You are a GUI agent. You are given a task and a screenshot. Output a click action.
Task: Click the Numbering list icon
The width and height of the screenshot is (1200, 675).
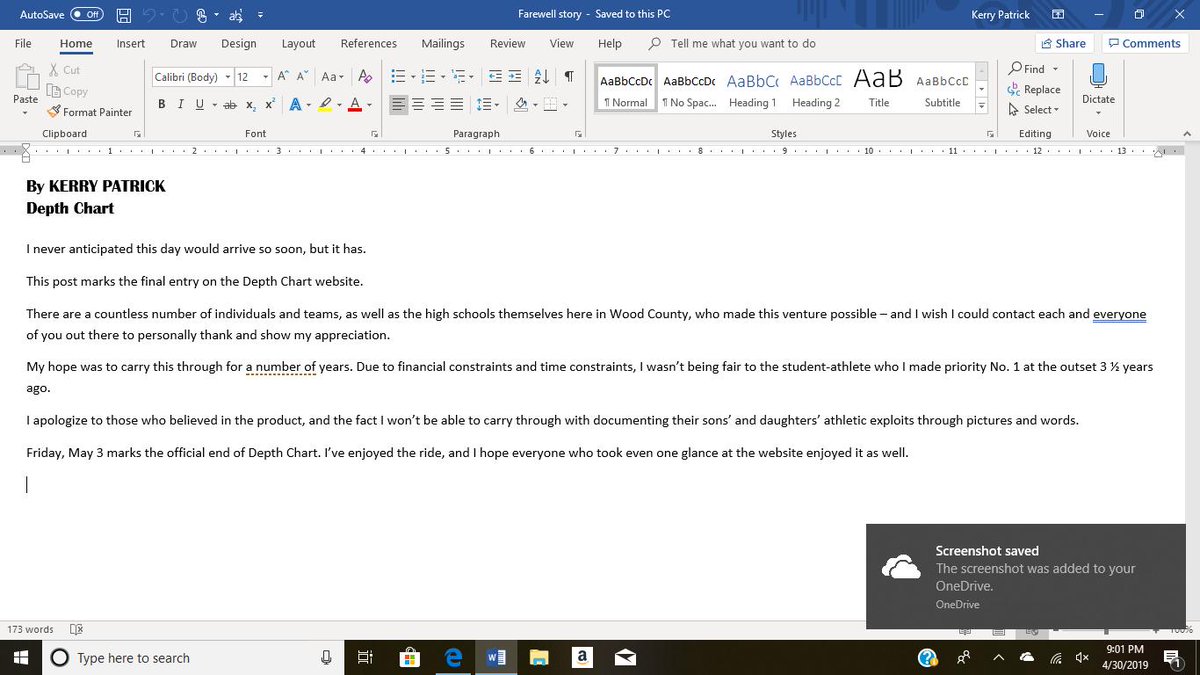tap(428, 77)
